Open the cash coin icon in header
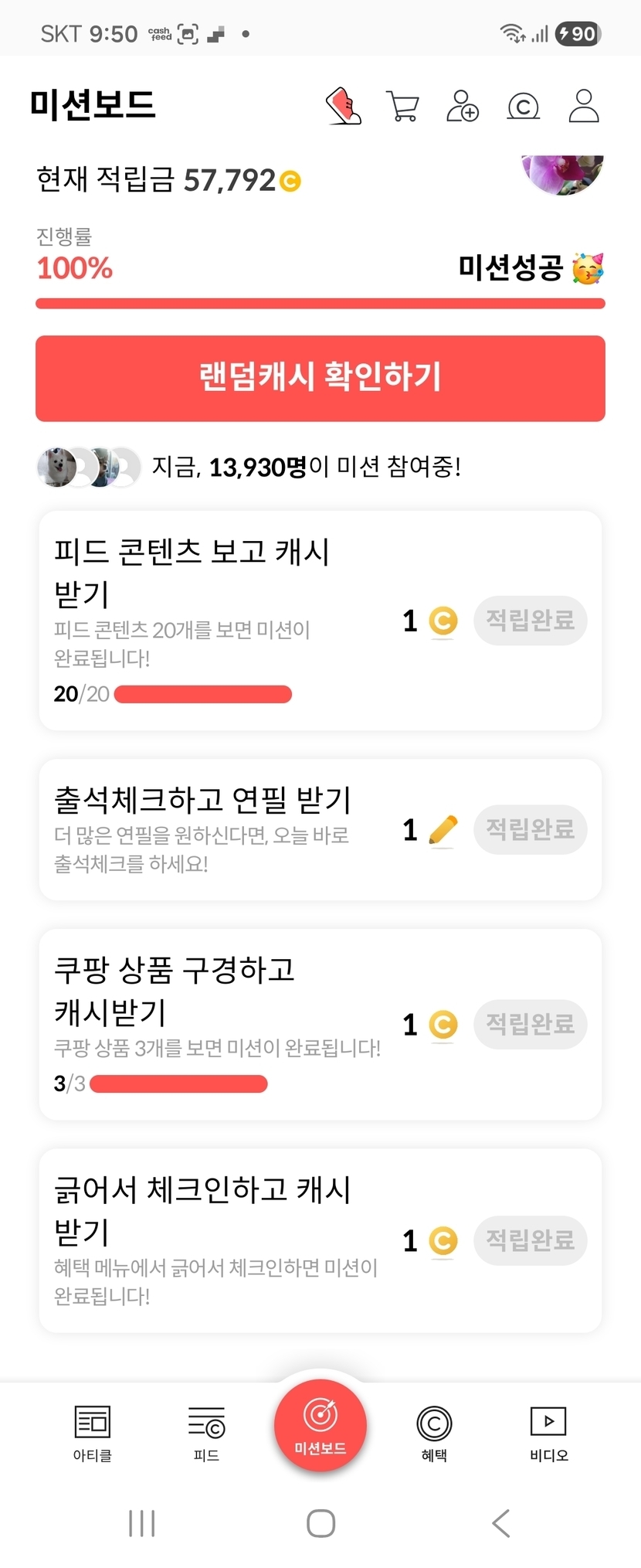Image resolution: width=641 pixels, height=1568 pixels. tap(523, 106)
